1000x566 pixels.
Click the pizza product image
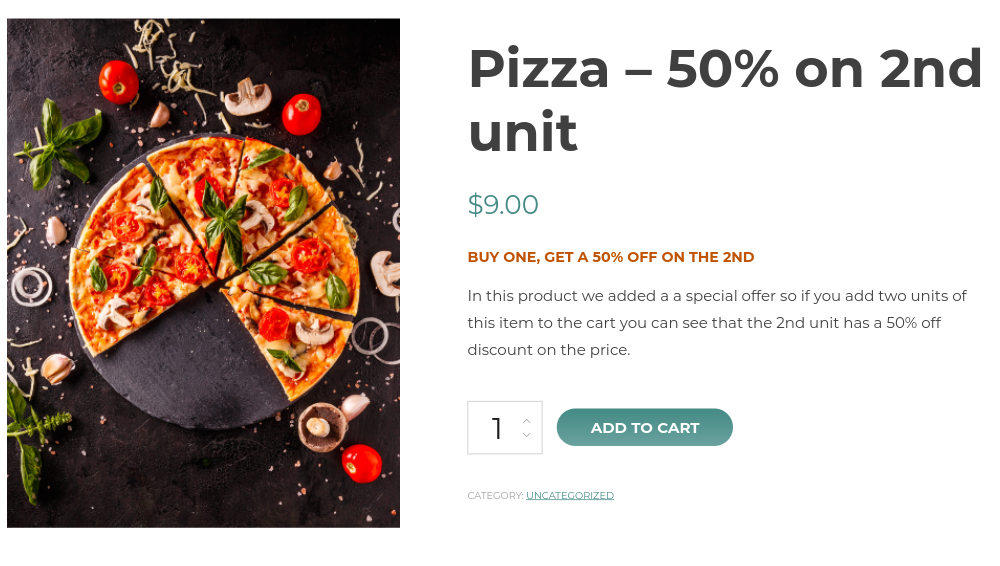coord(203,272)
